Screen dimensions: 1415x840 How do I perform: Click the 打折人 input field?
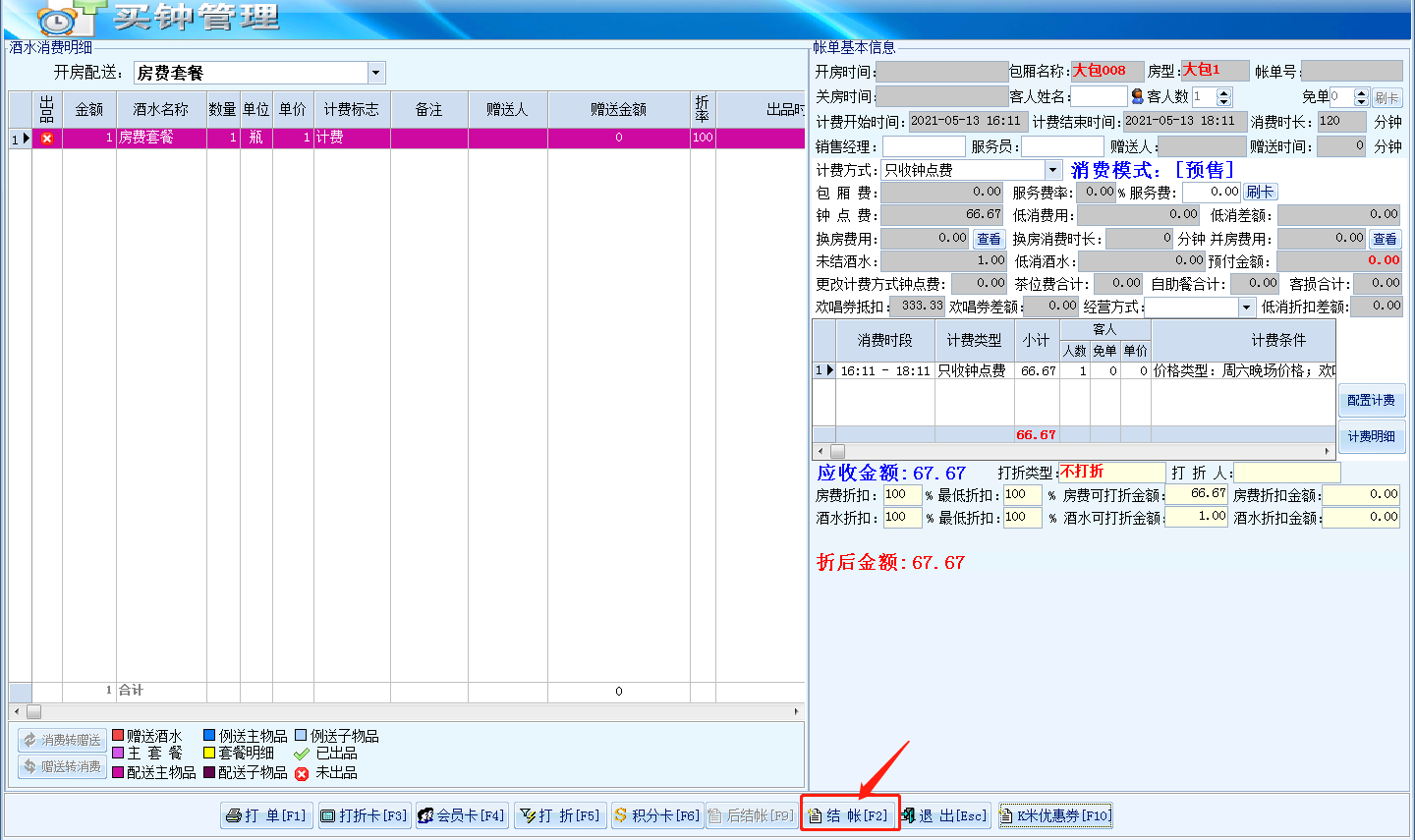1287,473
